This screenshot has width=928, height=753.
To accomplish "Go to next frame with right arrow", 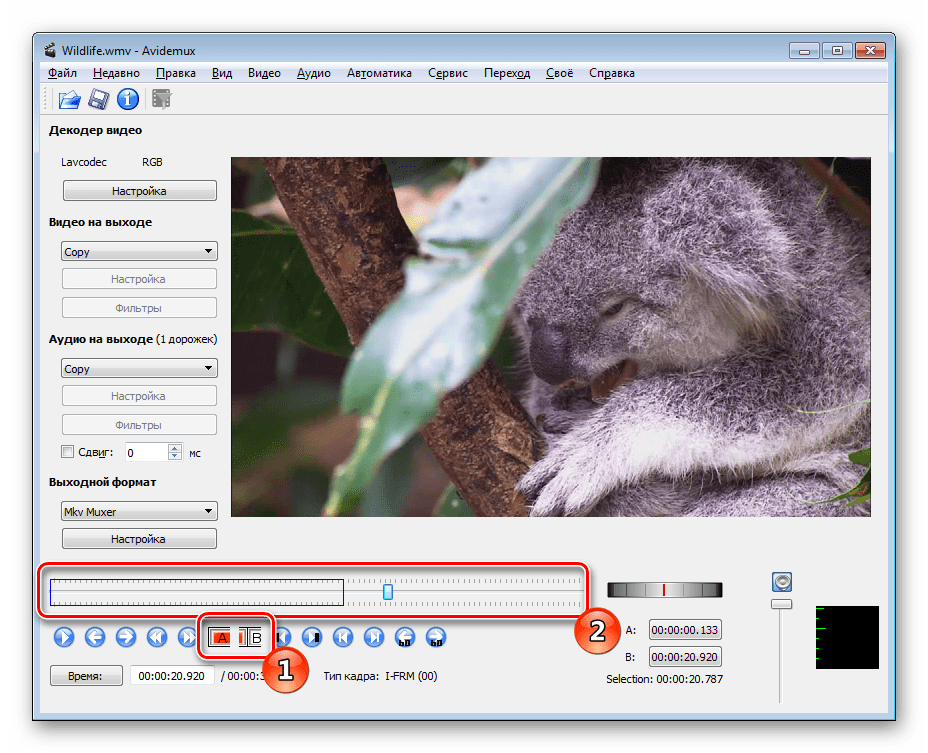I will click(125, 637).
